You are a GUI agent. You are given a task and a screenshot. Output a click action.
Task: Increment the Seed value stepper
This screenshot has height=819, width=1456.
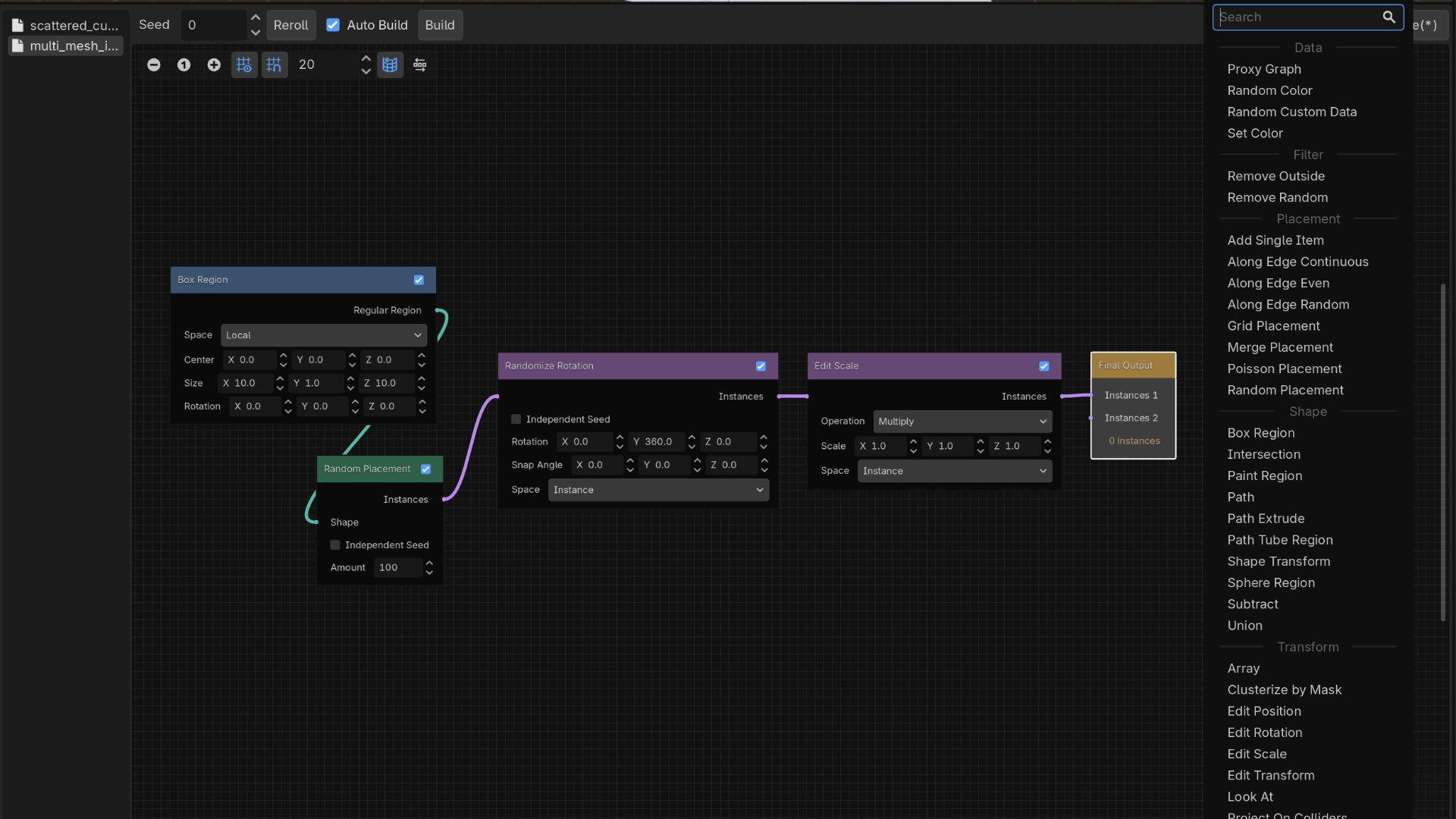[256, 18]
